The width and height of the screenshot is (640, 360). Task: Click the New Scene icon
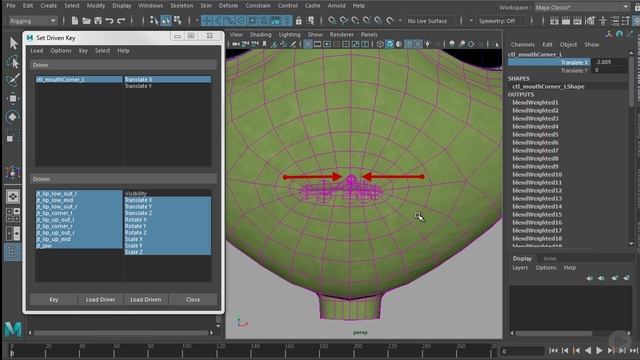75,20
